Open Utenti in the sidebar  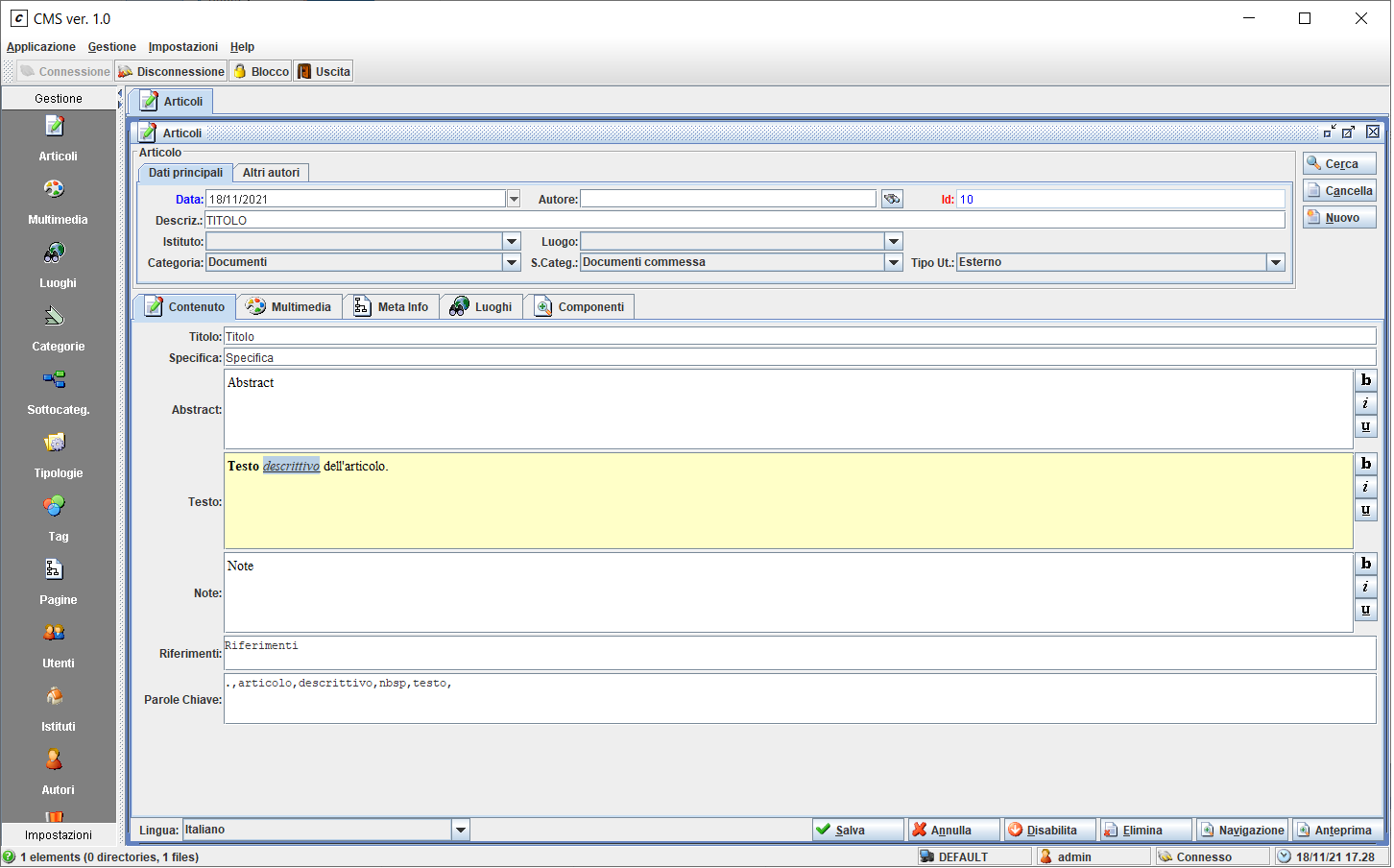tap(58, 646)
